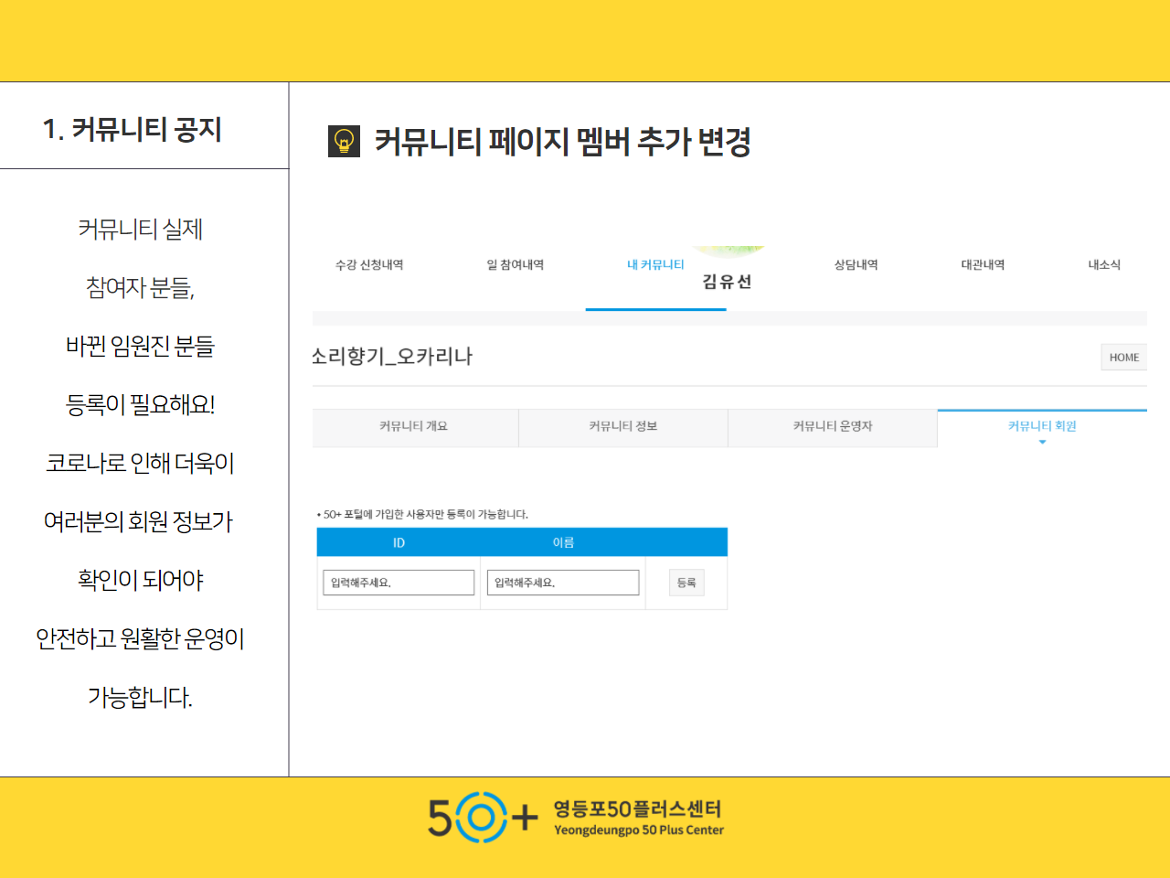This screenshot has height=878, width=1170.
Task: Focus the ID input field
Action: click(x=398, y=583)
